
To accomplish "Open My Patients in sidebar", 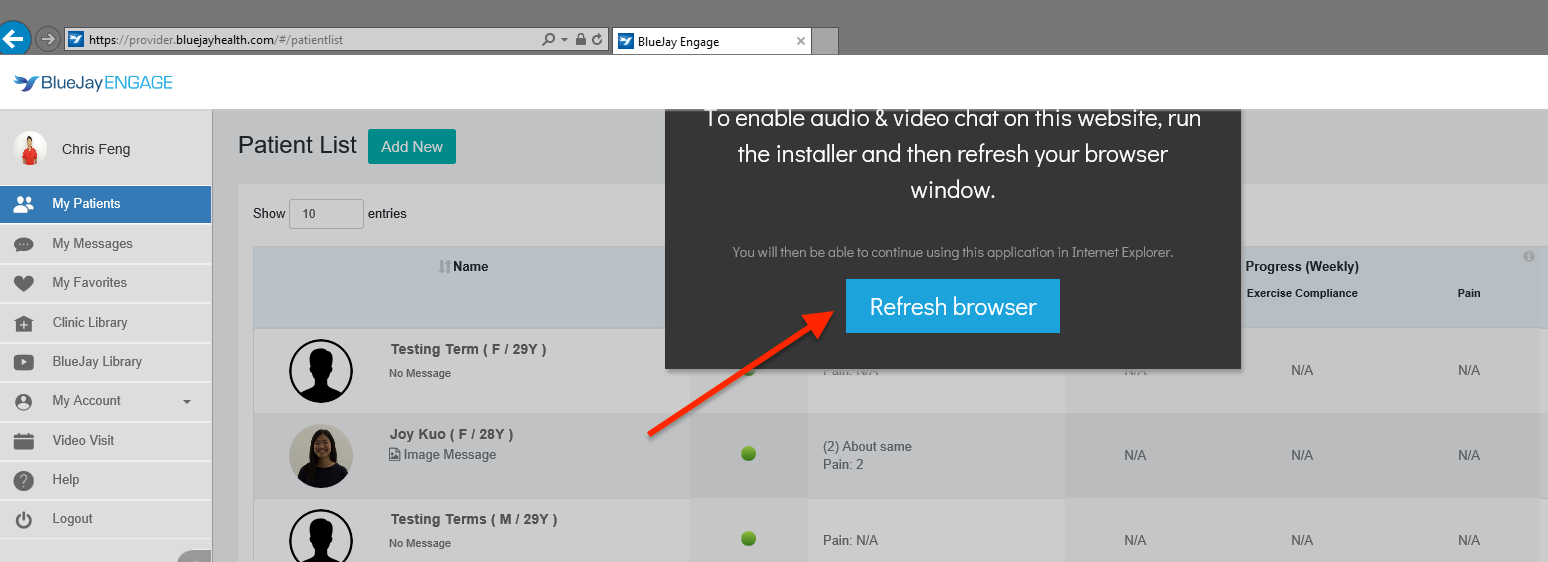I will pyautogui.click(x=105, y=204).
